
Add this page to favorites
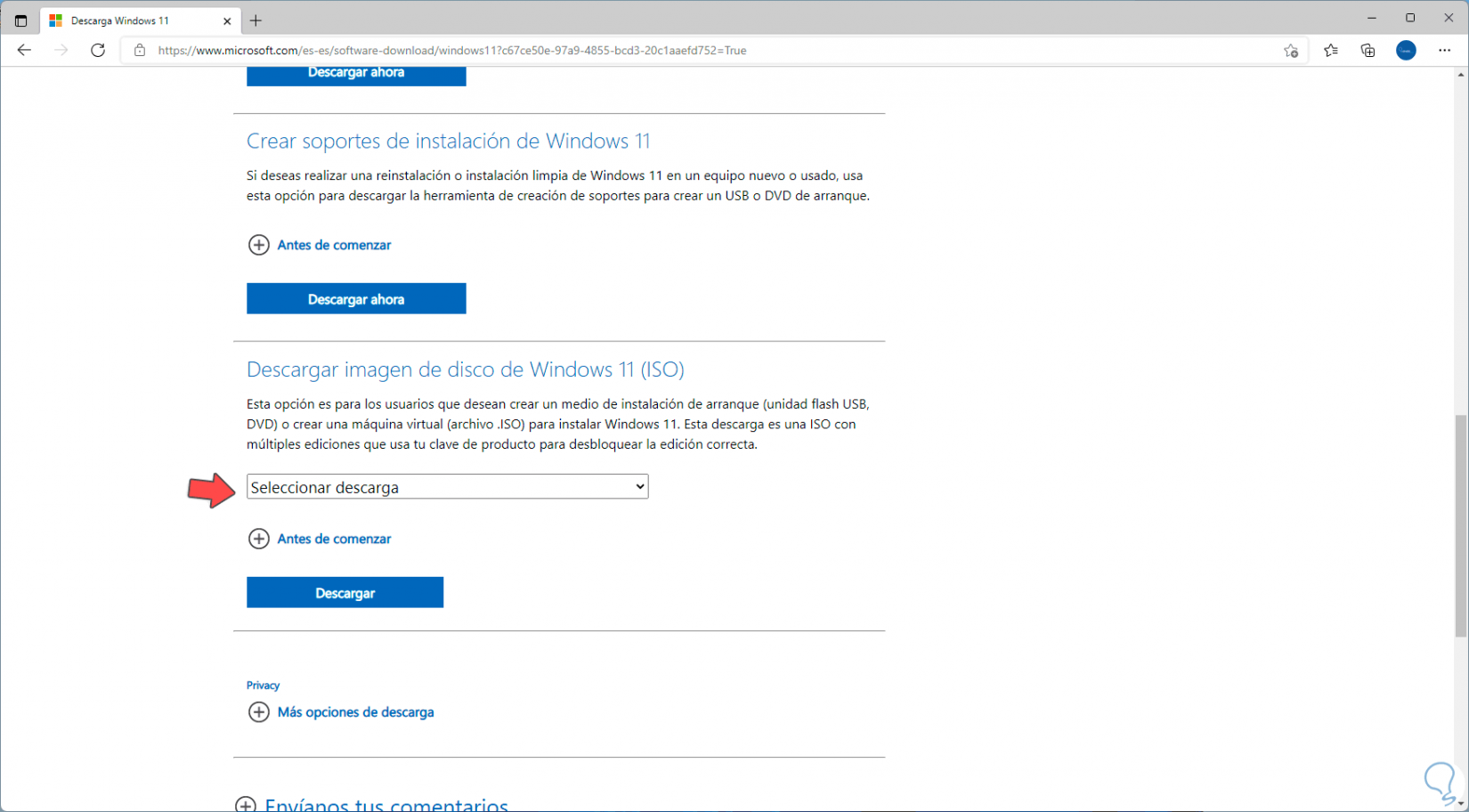(1291, 51)
